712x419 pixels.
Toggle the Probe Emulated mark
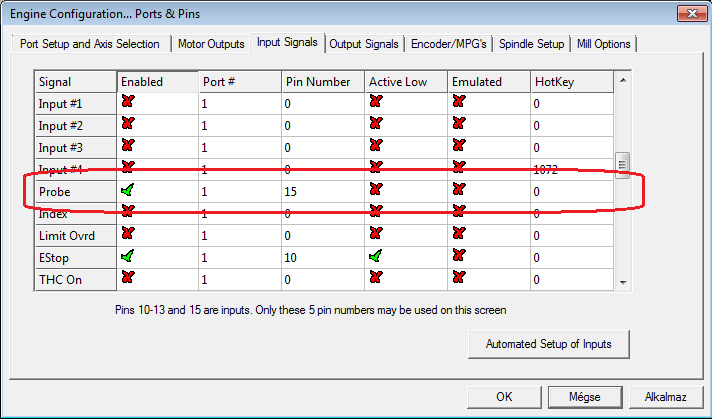click(x=458, y=190)
